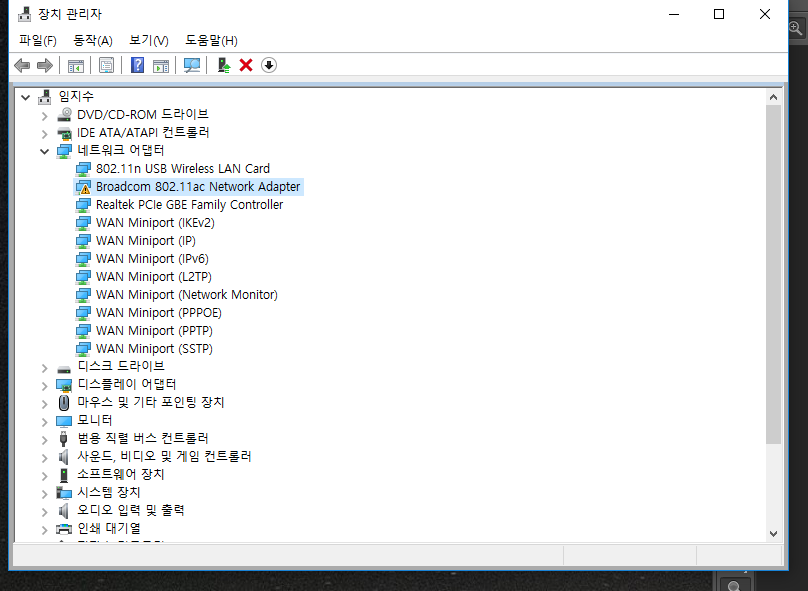Click the blue Help question mark icon
The height and width of the screenshot is (591, 808).
tap(138, 65)
